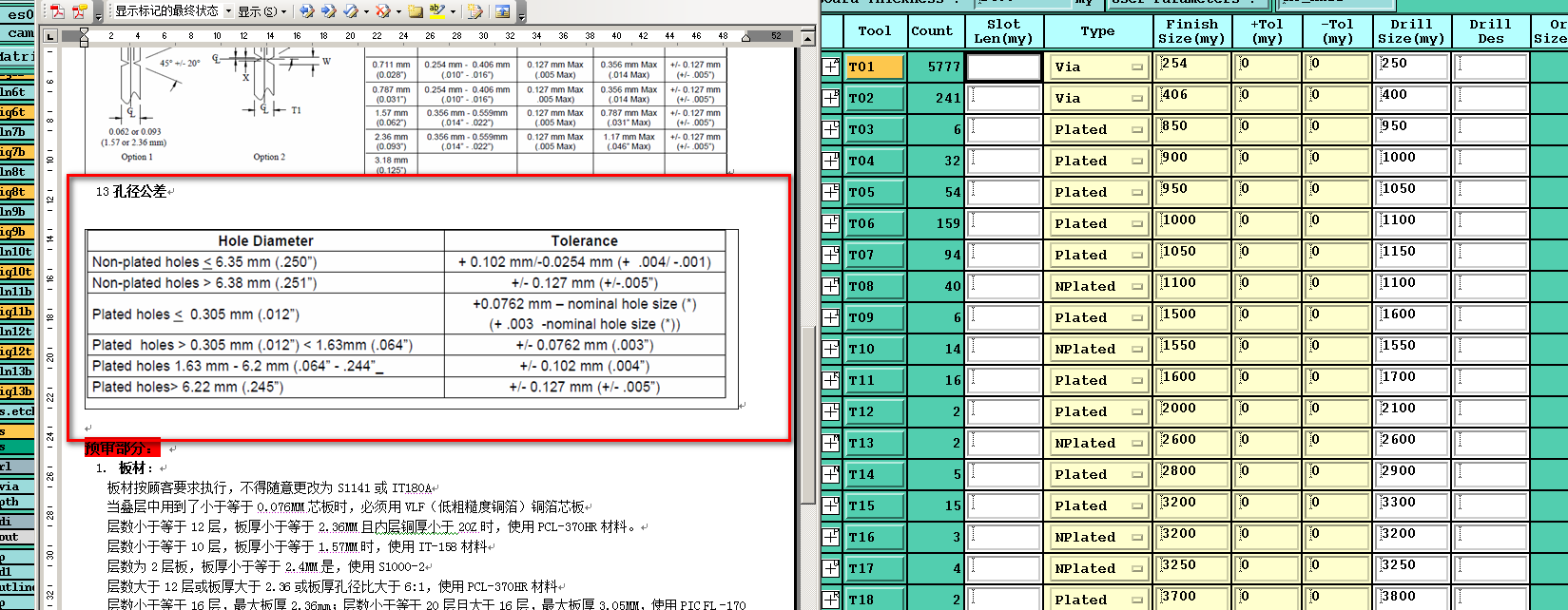Click the plus icon beside tool T12

coord(831,411)
